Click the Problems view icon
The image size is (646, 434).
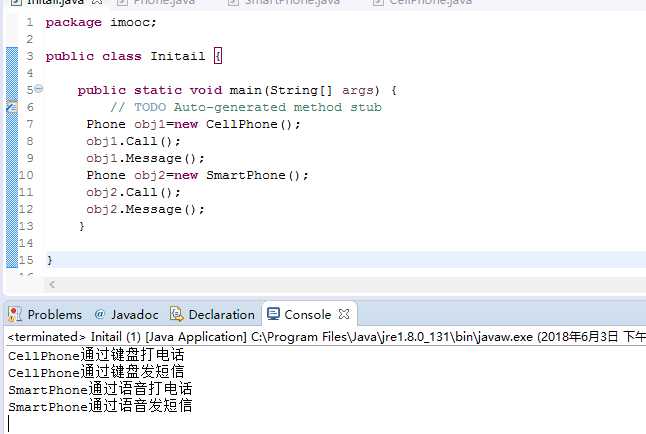15,314
